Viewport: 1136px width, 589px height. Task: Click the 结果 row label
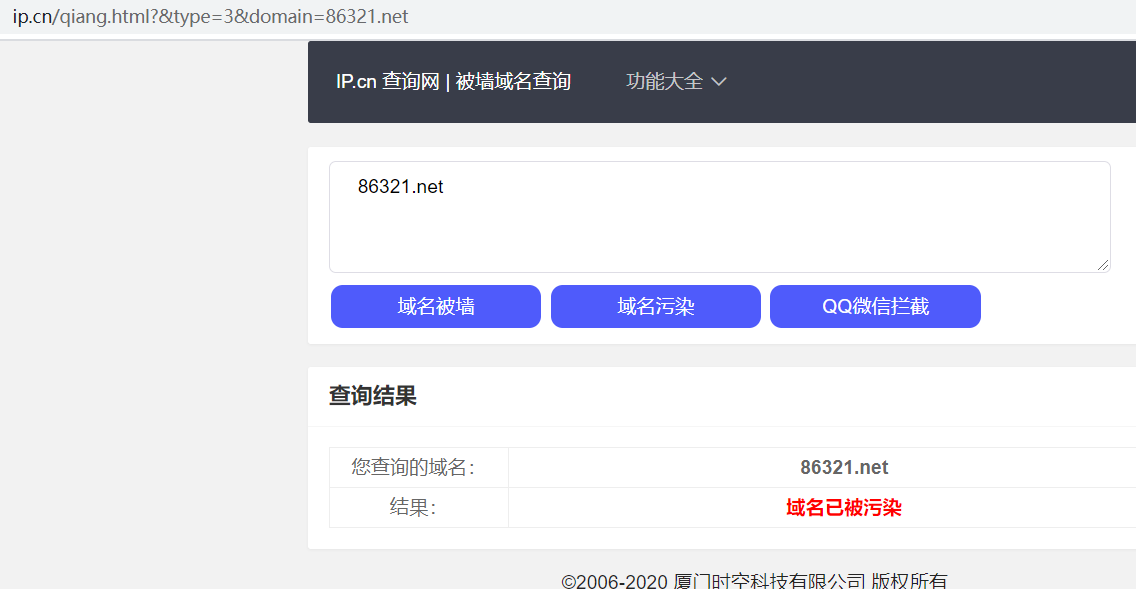coord(413,507)
